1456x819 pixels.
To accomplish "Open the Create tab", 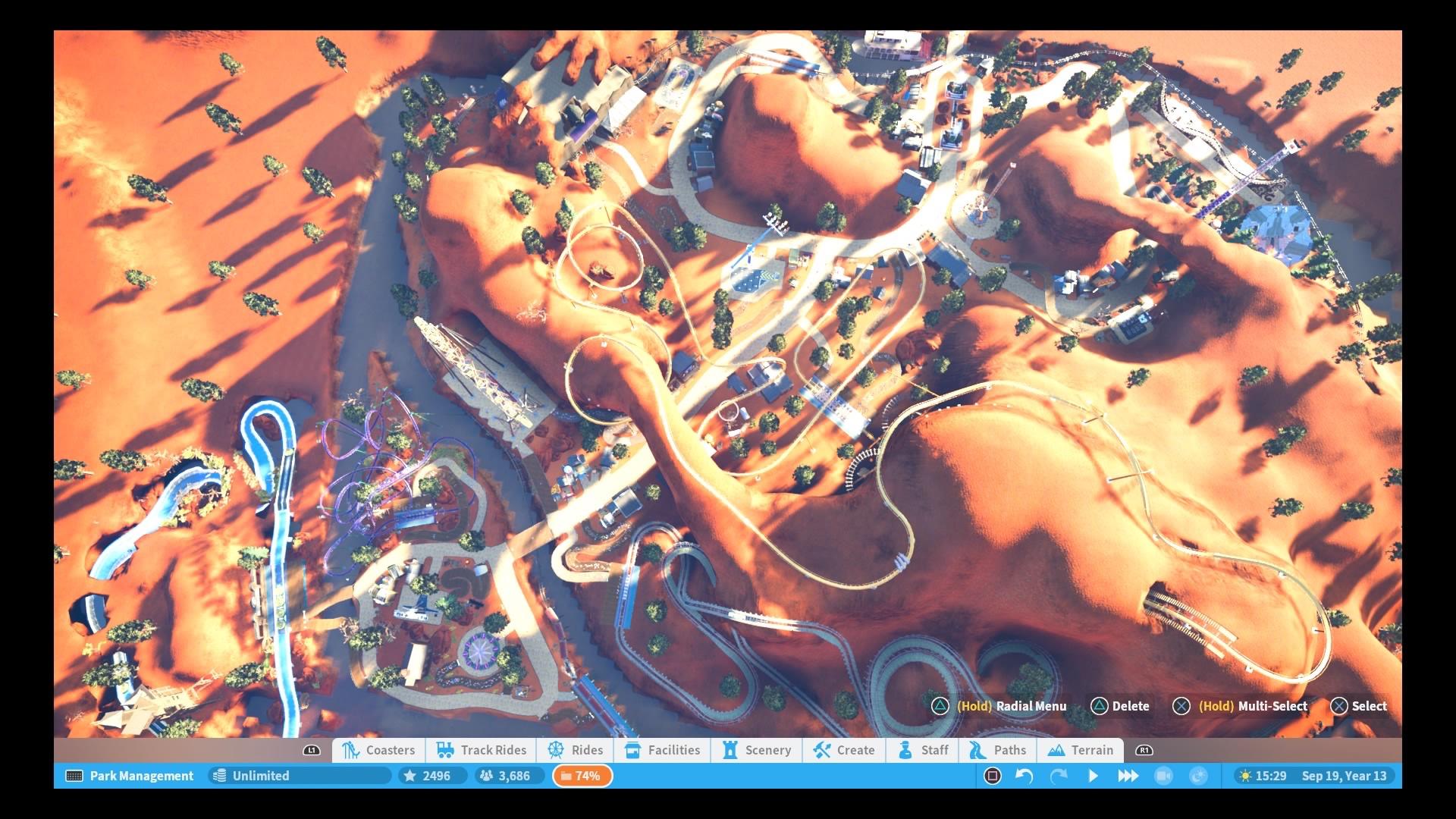I will (843, 750).
